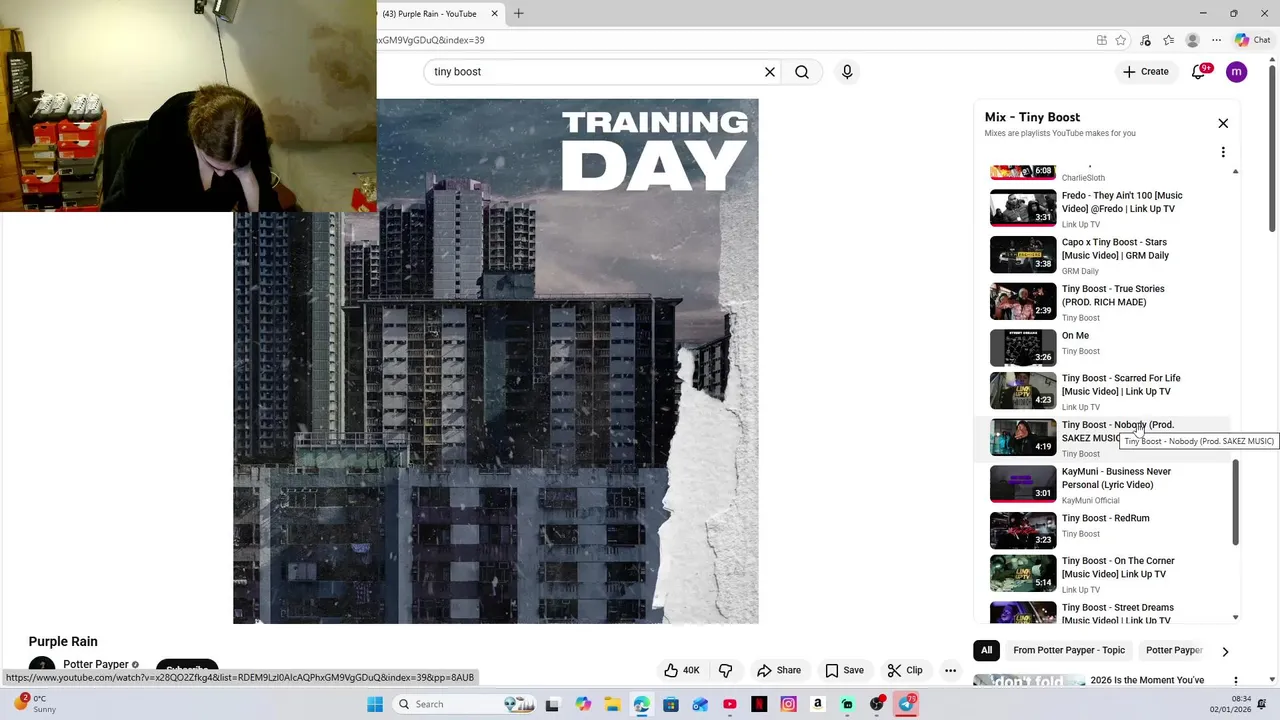Like the video with the 40K thumbs-up
The width and height of the screenshot is (1280, 720).
point(682,670)
